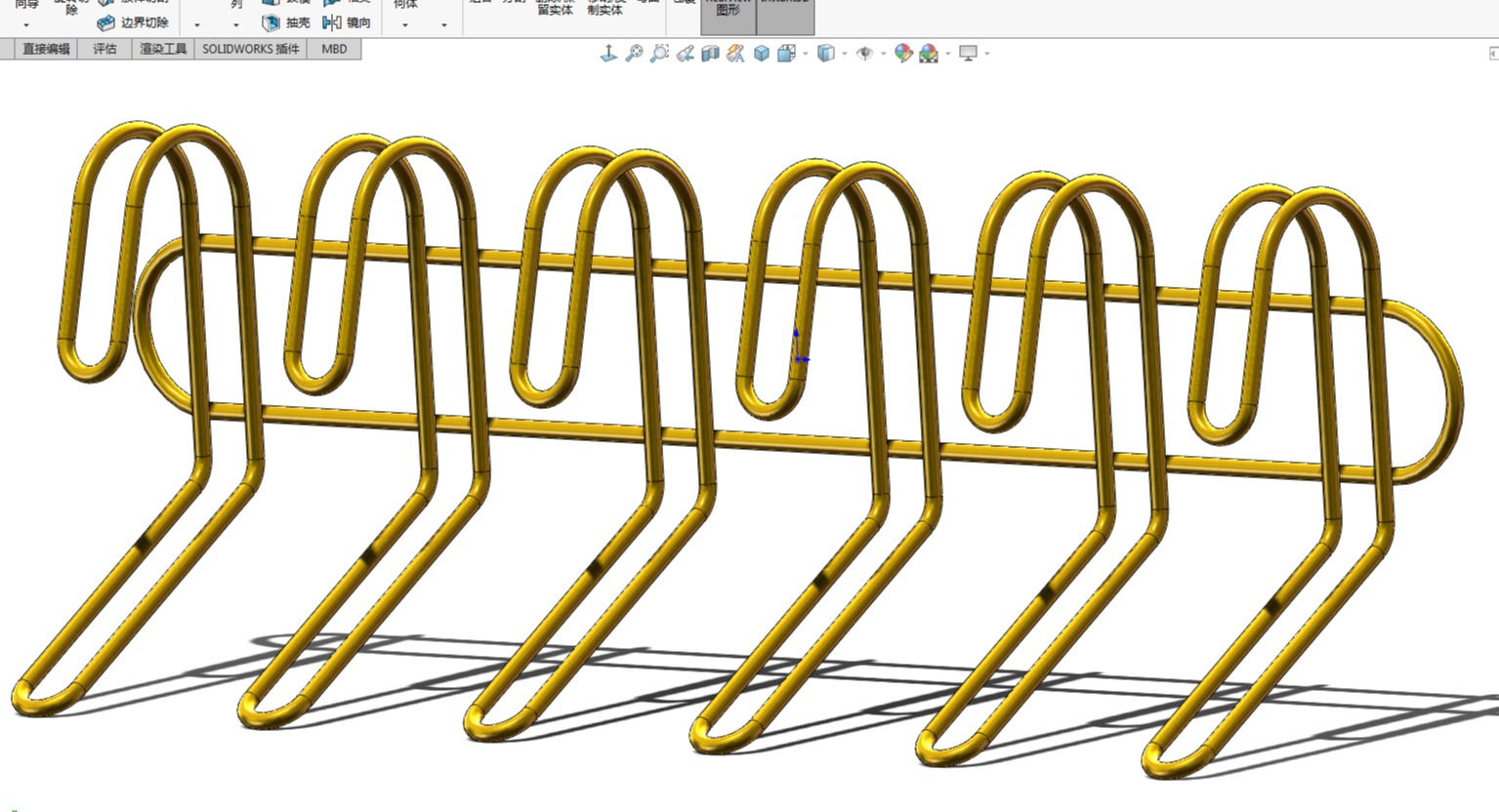Click the Edit Appearance color ball icon
Viewport: 1499px width, 812px height.
[903, 54]
